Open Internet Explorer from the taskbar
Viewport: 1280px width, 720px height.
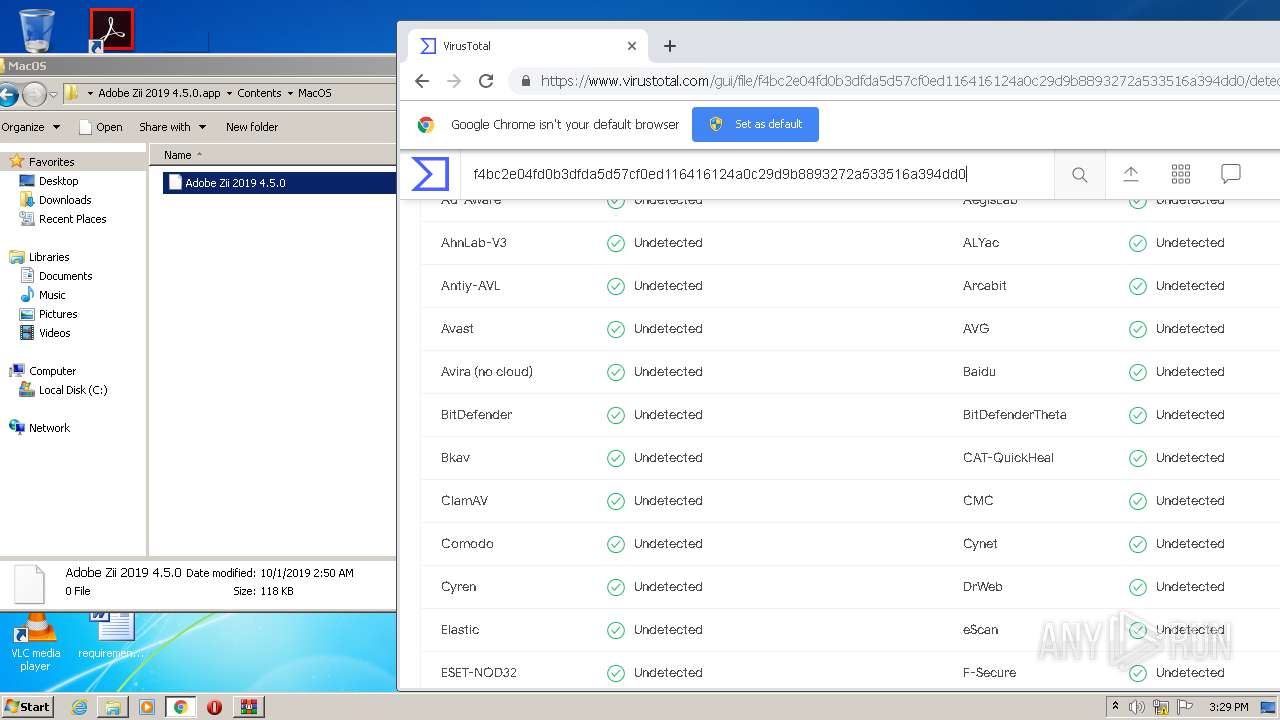click(x=79, y=707)
